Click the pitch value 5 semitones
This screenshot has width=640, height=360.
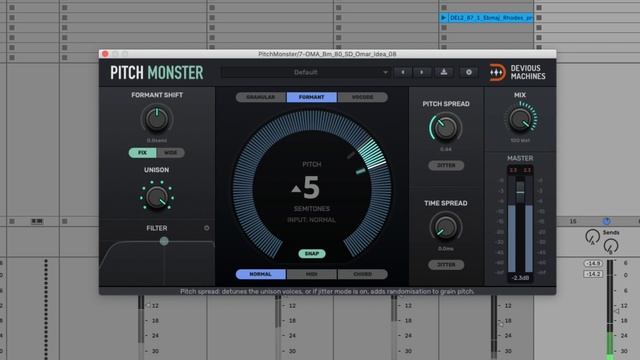311,188
